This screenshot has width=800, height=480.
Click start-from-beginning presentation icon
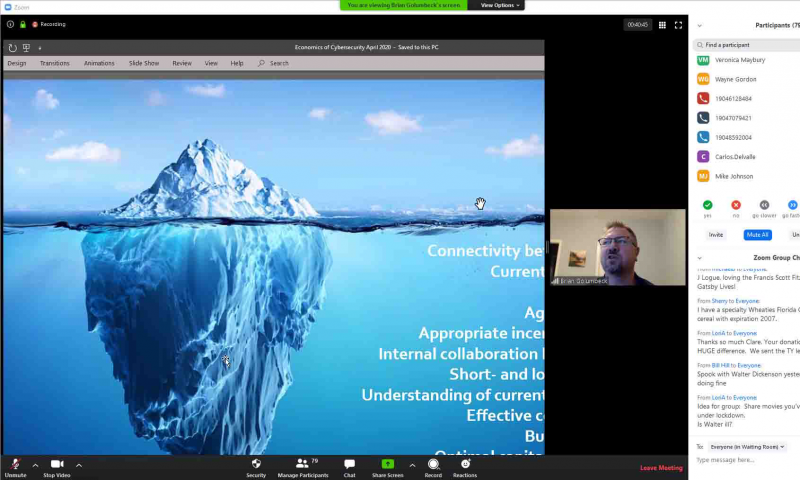[x=26, y=47]
